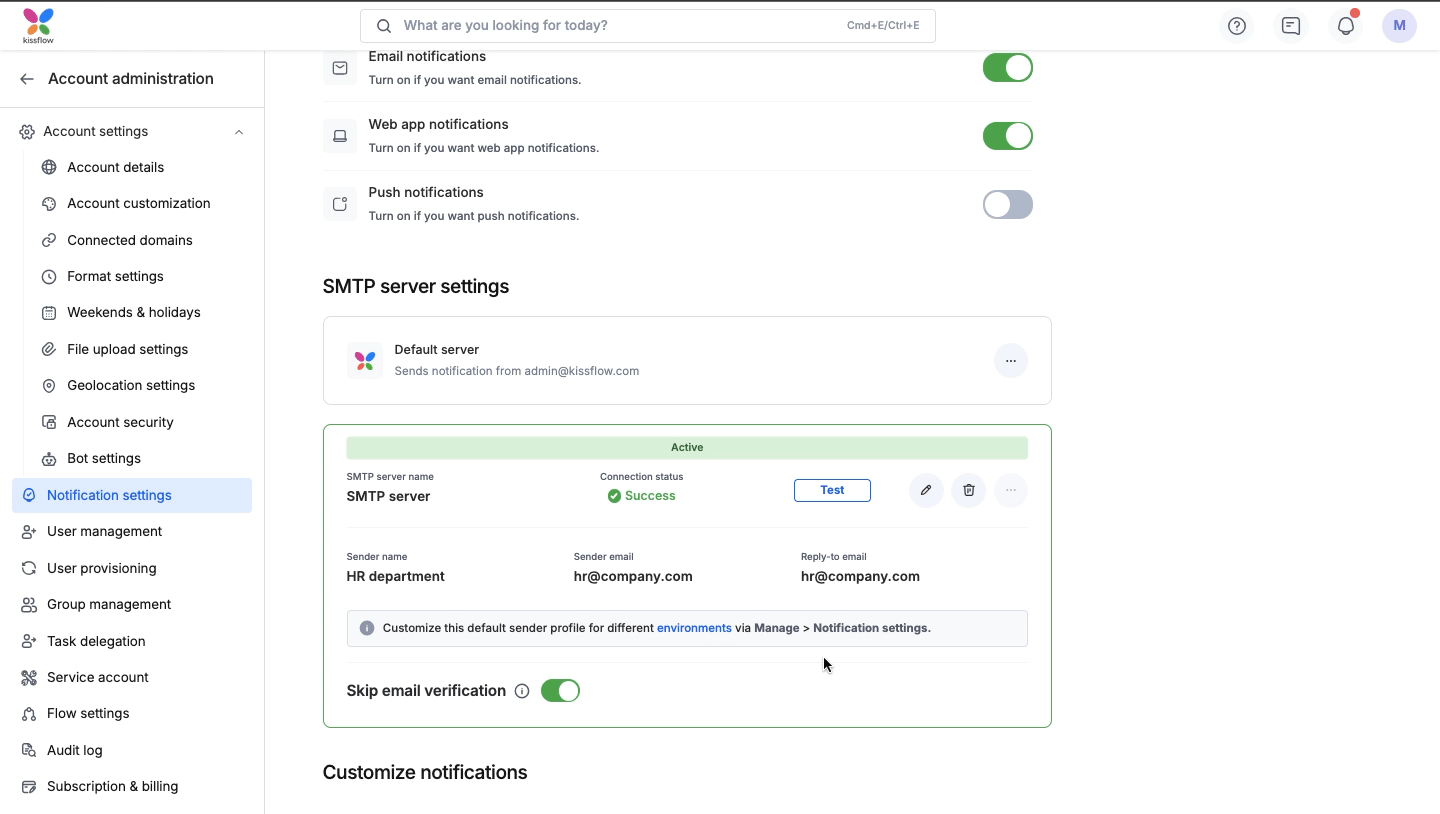Enable the Push notifications toggle
The image size is (1440, 814).
(1007, 205)
